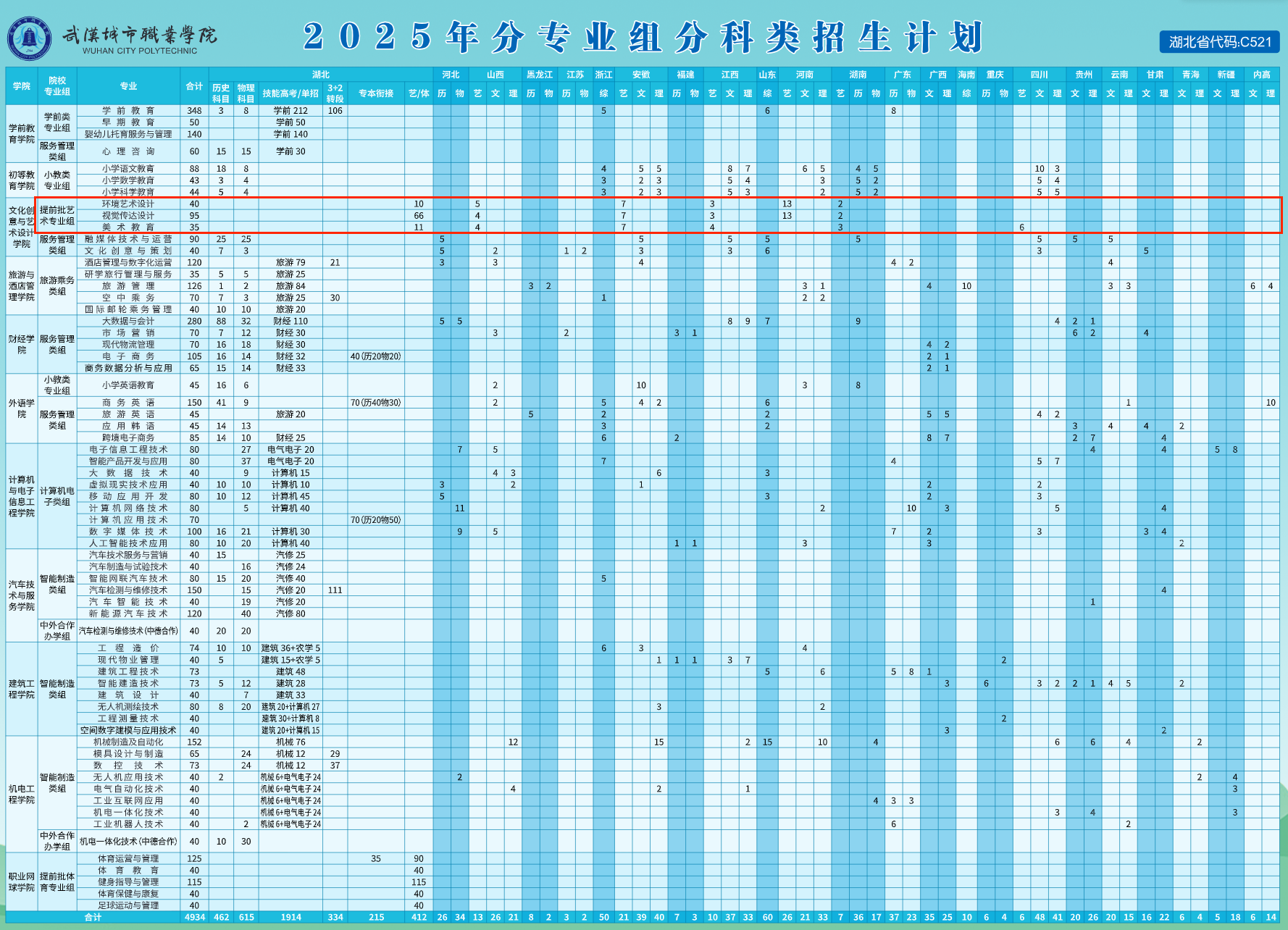Screen dimensions: 1288x930
Task: Select the 初等教育学院 college cell
Action: coord(22,180)
